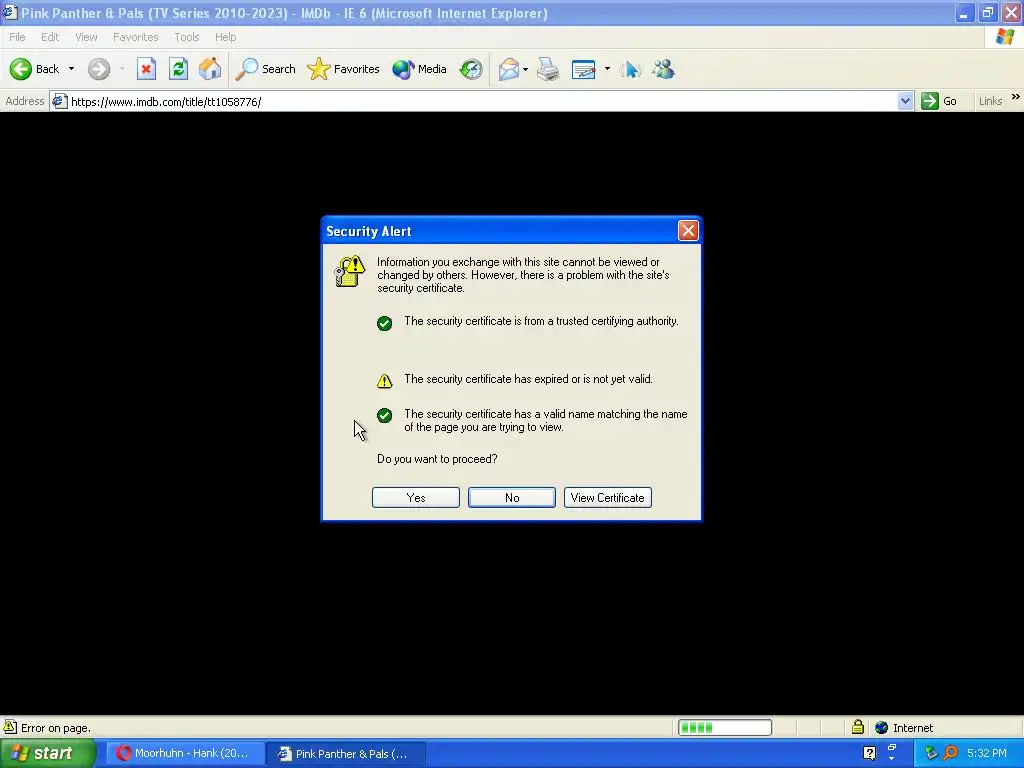The height and width of the screenshot is (768, 1024).
Task: Open the Media toolbar button
Action: [419, 69]
